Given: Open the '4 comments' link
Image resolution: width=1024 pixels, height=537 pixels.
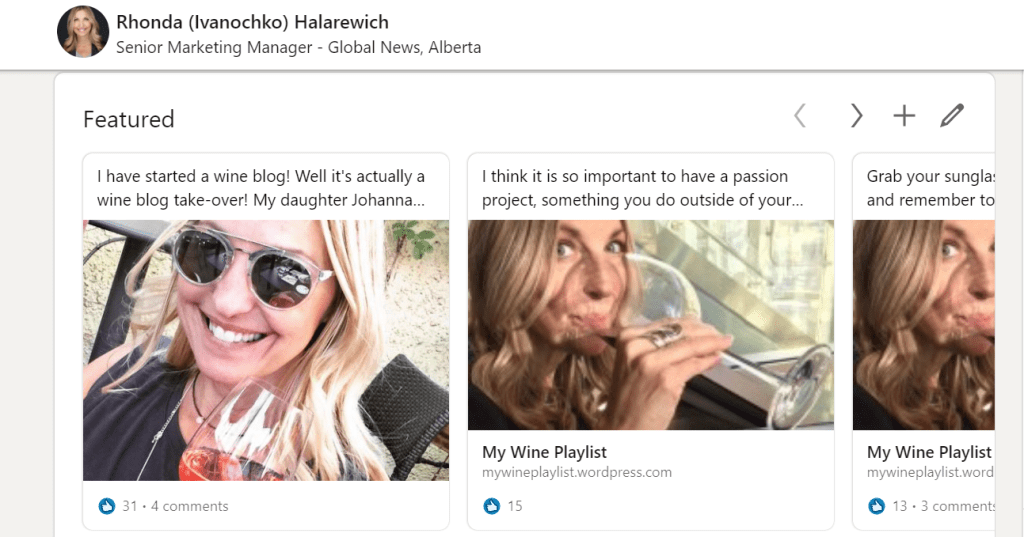Looking at the screenshot, I should tap(189, 506).
